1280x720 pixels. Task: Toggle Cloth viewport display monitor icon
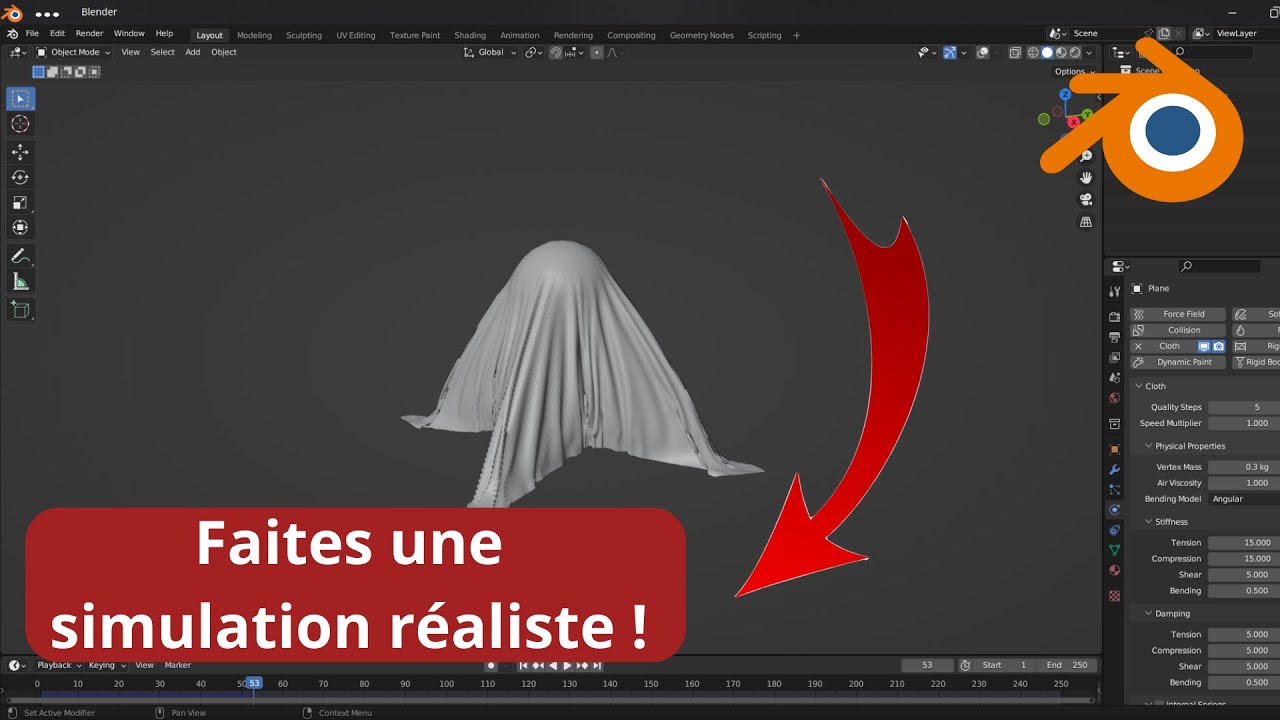pos(1204,346)
